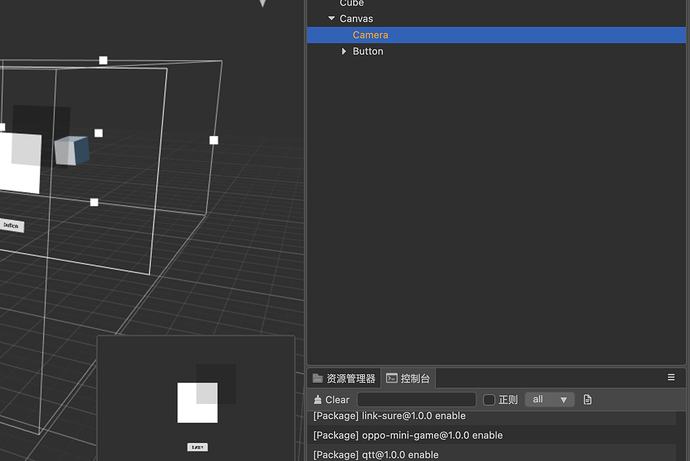
Task: Click the white sprite in scene view
Action: pos(20,163)
